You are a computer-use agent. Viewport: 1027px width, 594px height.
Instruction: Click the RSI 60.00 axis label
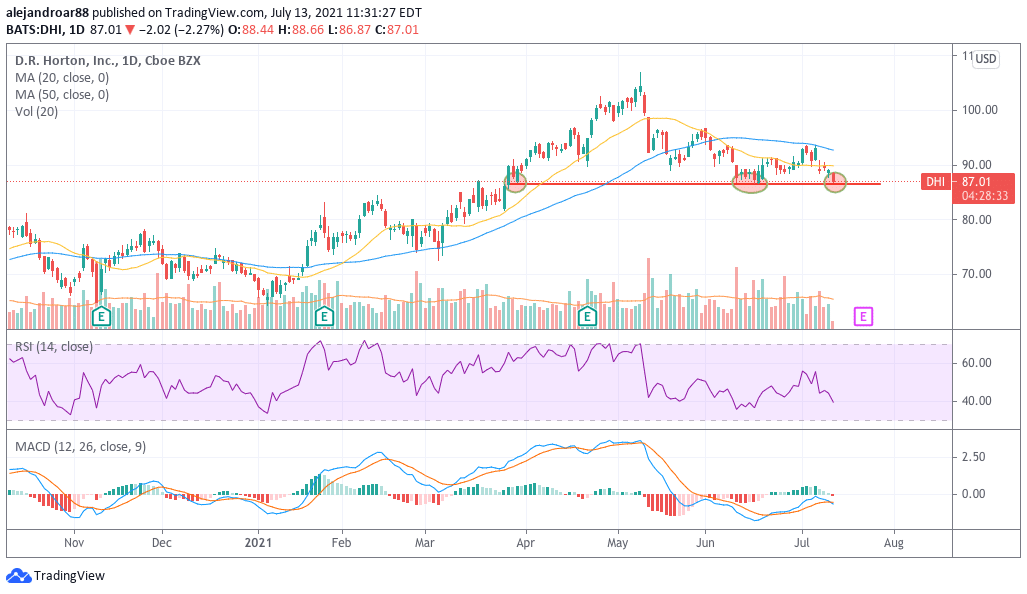tap(976, 363)
